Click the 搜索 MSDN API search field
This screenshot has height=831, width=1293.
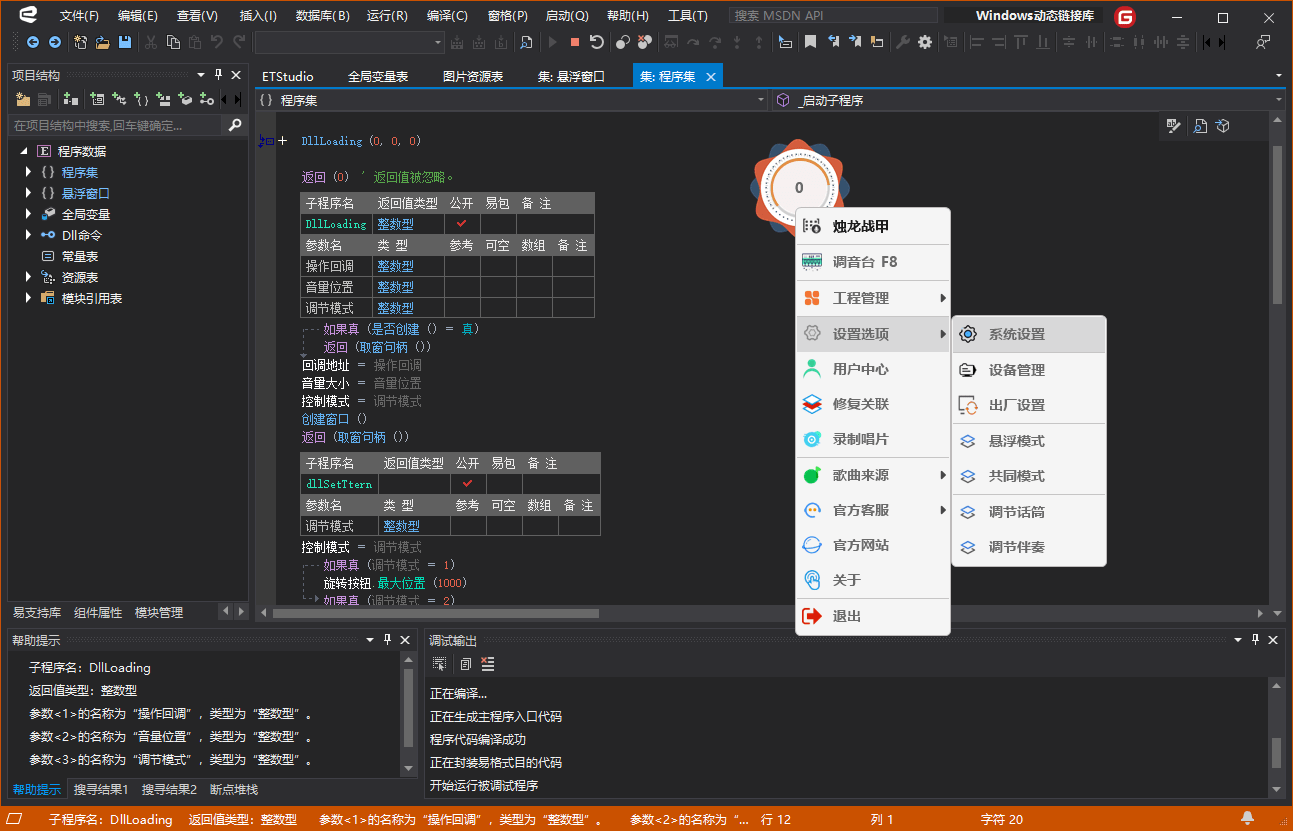tap(834, 16)
